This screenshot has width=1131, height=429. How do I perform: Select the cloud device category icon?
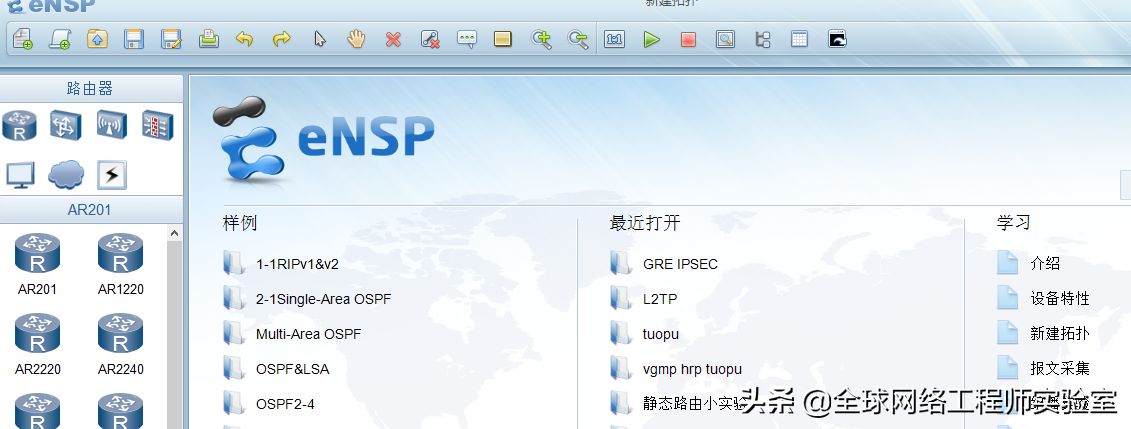pos(66,175)
